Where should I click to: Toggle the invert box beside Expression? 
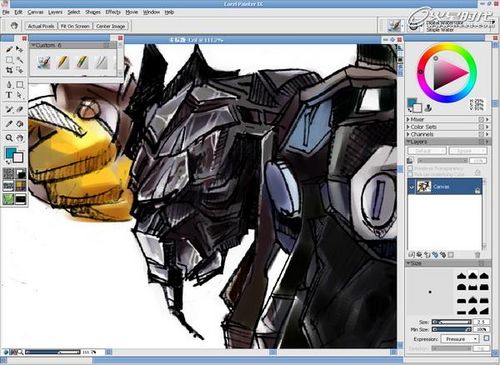[x=486, y=338]
